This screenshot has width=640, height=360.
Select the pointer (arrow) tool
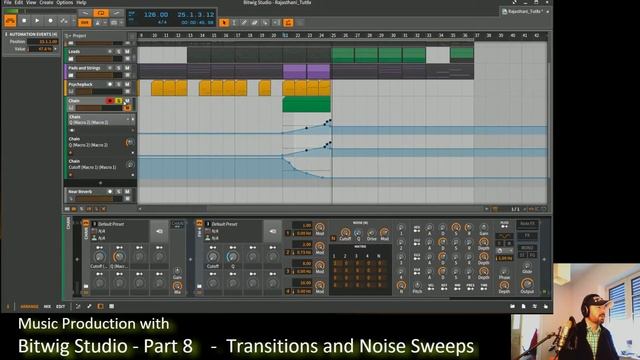coord(224,23)
